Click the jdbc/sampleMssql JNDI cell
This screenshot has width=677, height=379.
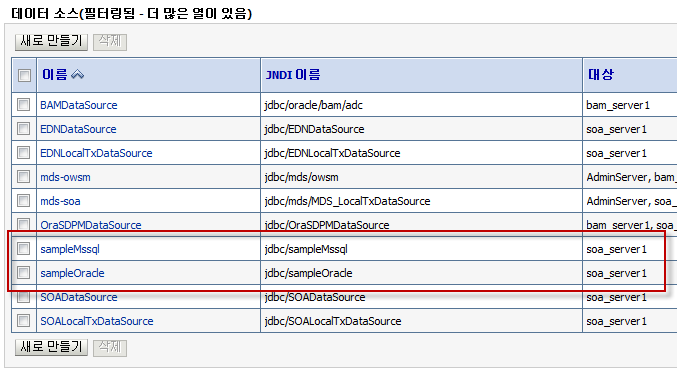point(421,249)
